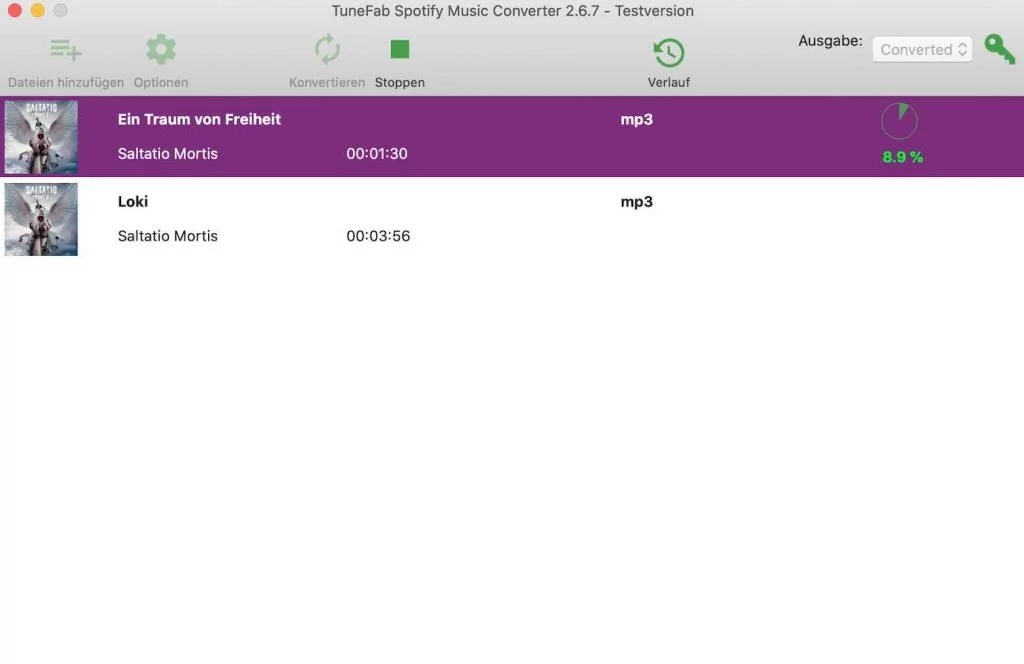
Task: Click the Dateien hinzufügen label
Action: (66, 83)
